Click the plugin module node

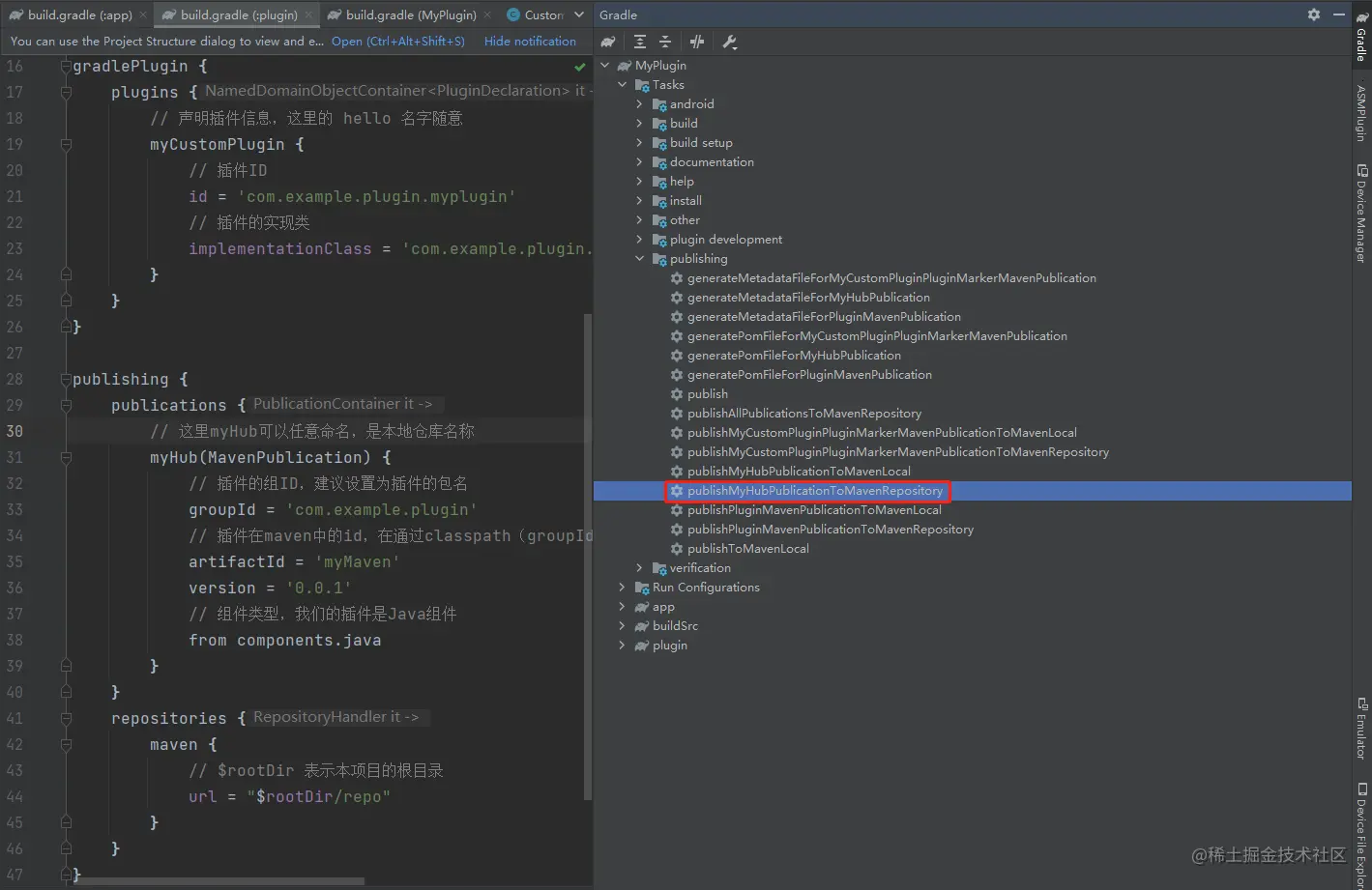(661, 646)
